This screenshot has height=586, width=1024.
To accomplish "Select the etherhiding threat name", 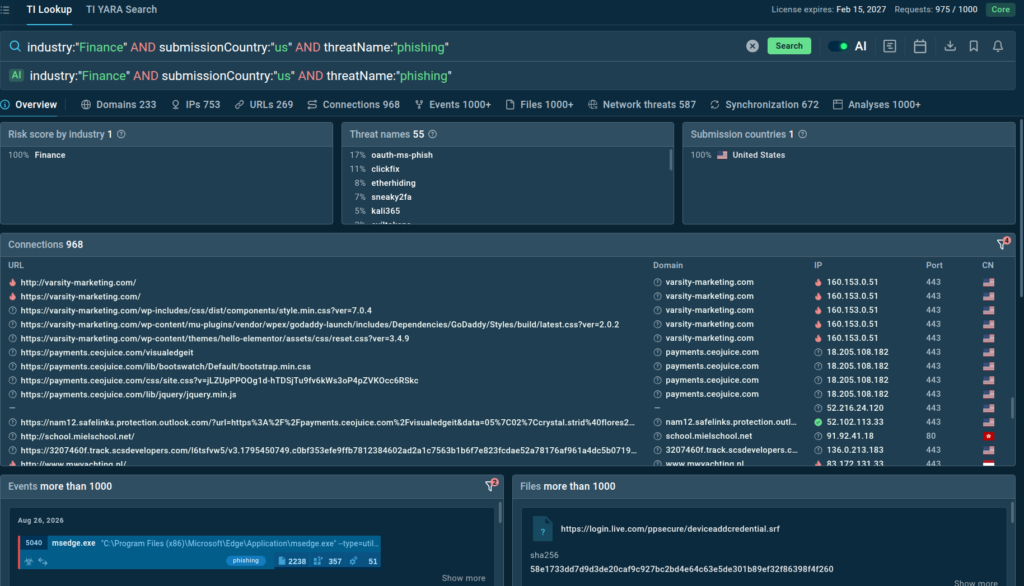I will coord(393,183).
